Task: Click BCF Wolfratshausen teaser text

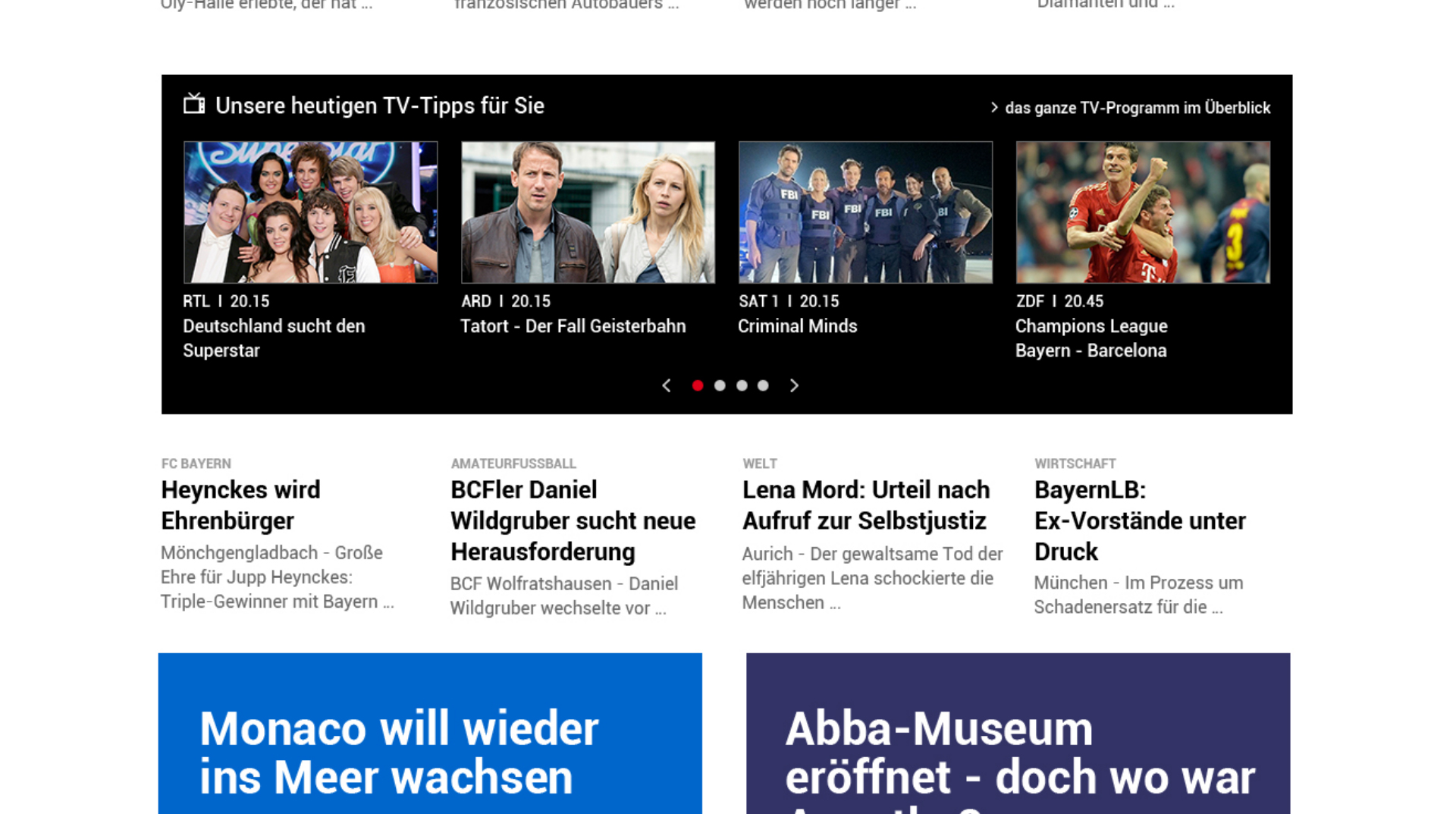Action: tap(564, 596)
